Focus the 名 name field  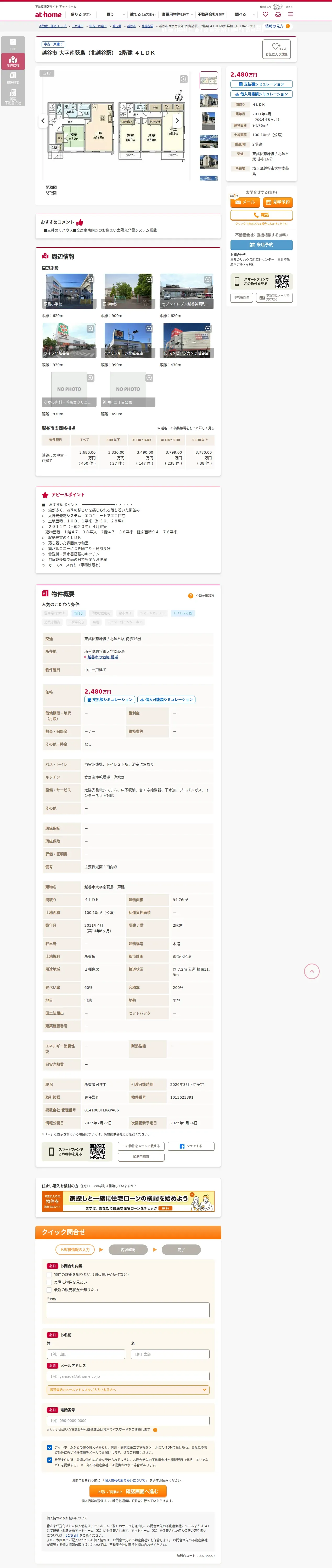click(171, 1354)
